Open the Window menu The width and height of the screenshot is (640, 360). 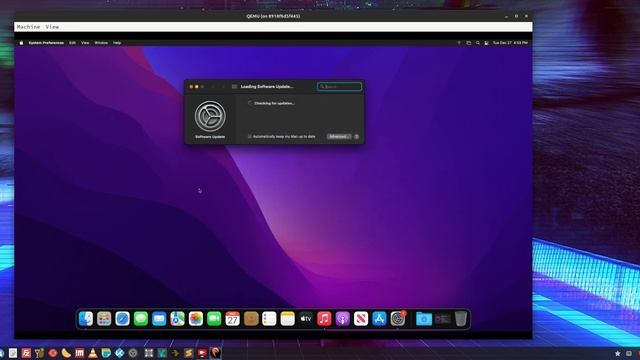101,43
